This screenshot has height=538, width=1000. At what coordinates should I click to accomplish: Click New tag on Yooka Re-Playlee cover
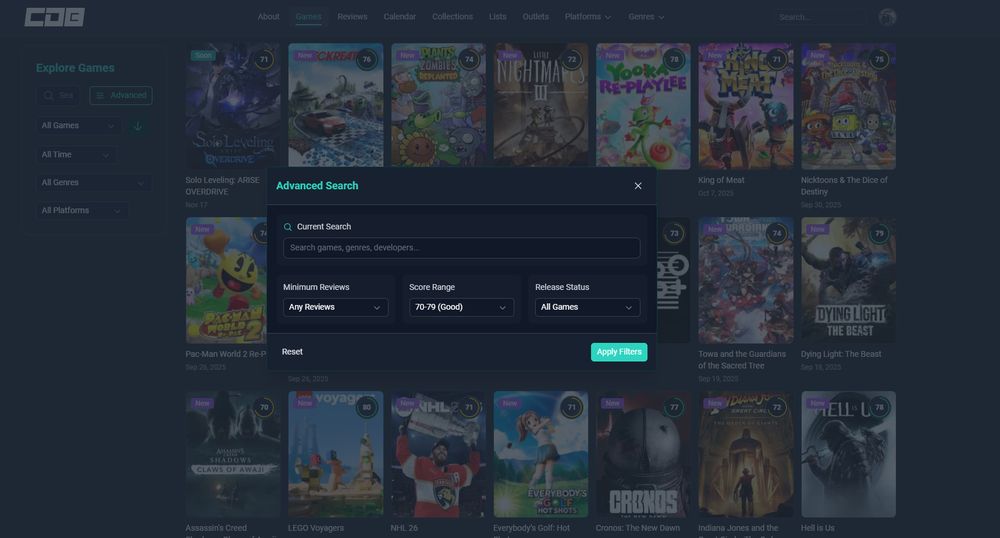click(613, 55)
